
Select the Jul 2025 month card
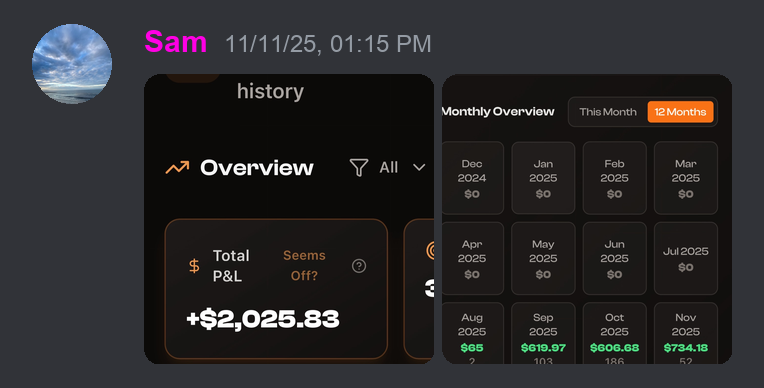click(x=686, y=258)
